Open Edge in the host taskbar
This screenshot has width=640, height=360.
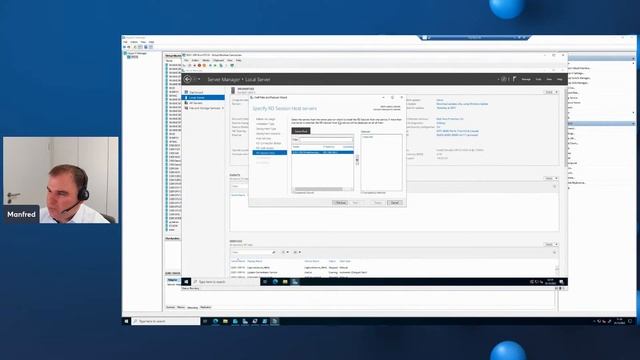coord(216,321)
